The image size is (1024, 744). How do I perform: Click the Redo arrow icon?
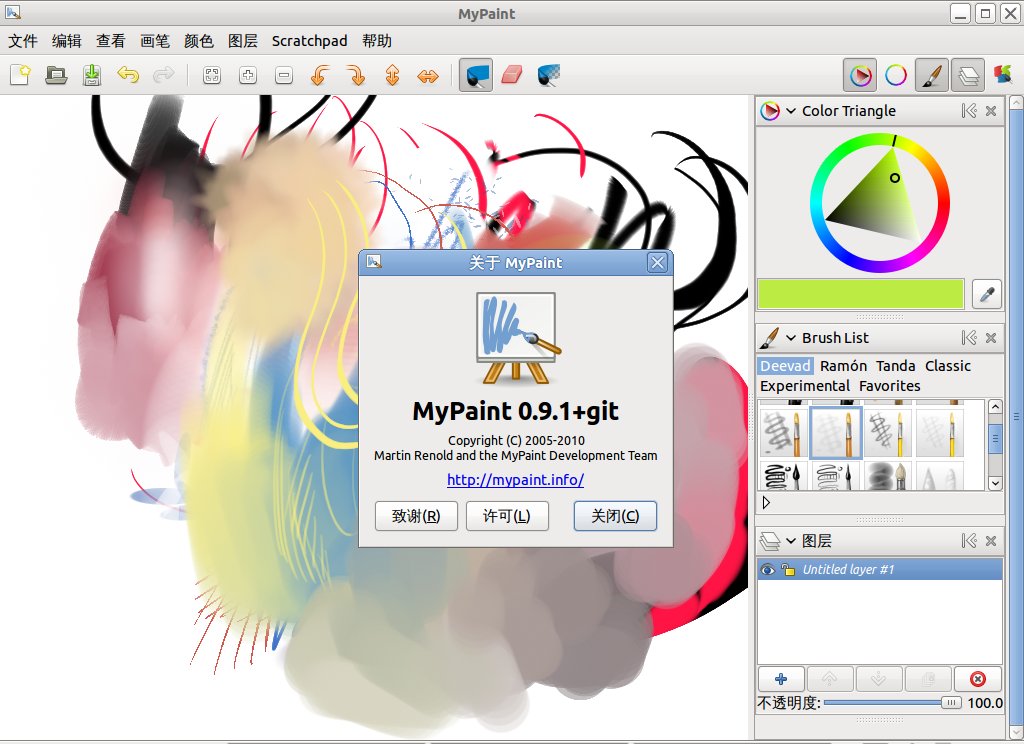click(163, 75)
